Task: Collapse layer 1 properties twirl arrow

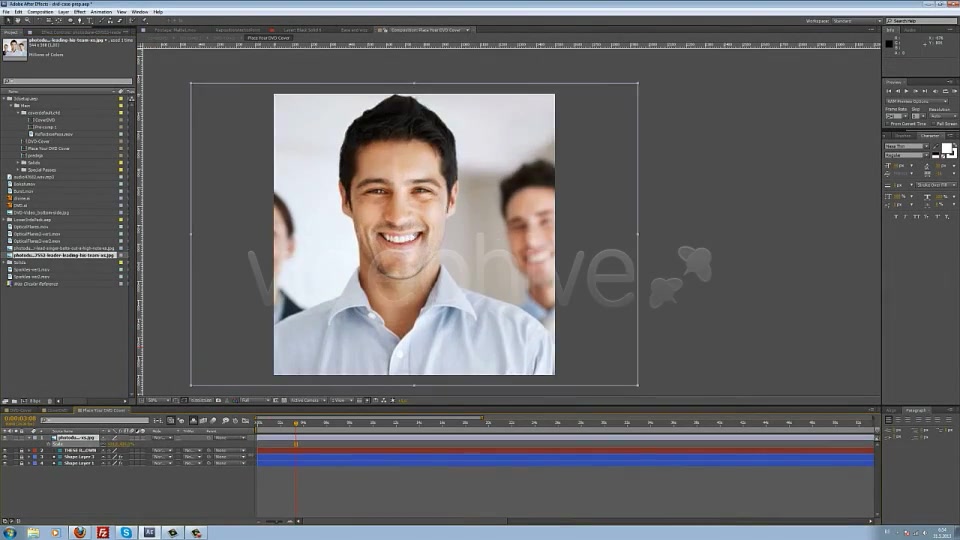Action: [29, 438]
